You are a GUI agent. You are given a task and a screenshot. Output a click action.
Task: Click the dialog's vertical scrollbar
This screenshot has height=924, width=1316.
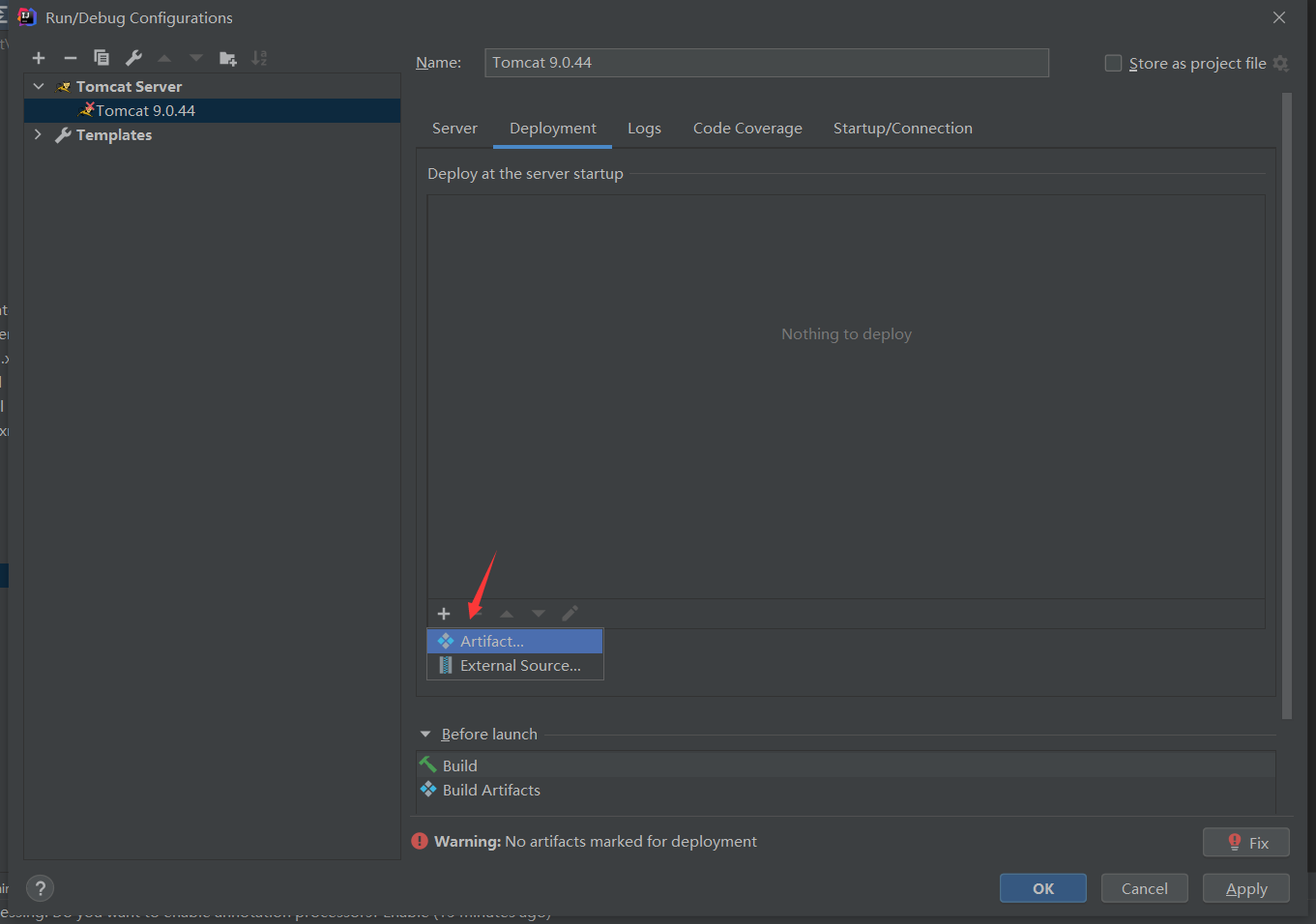click(1287, 406)
